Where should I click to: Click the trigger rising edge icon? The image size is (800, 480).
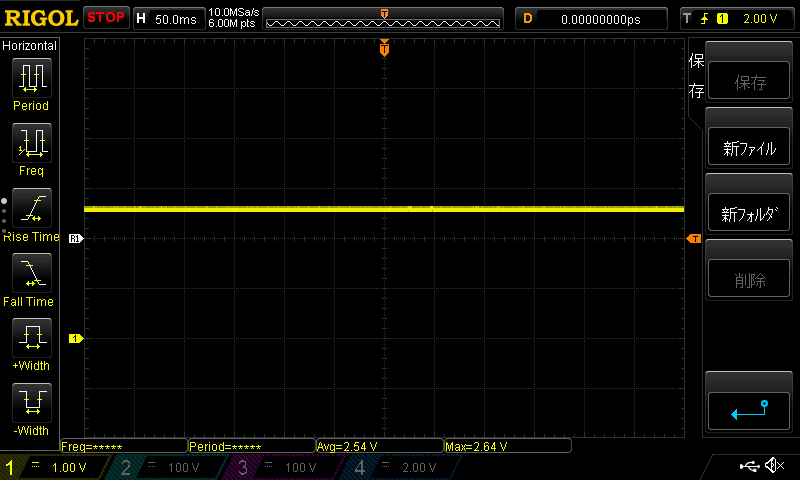705,19
